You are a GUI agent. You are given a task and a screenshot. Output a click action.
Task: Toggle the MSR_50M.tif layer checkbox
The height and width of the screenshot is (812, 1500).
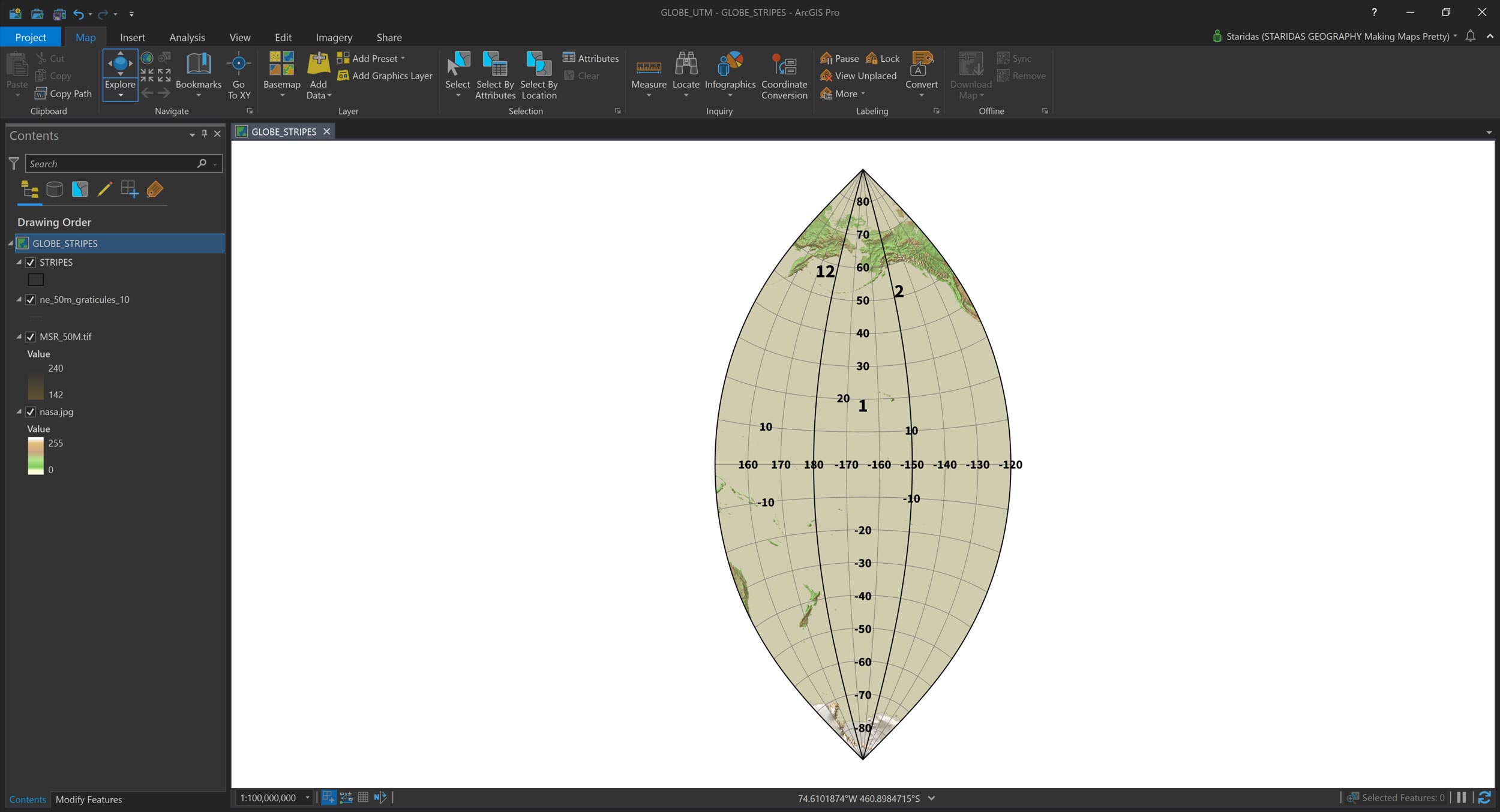tap(31, 337)
